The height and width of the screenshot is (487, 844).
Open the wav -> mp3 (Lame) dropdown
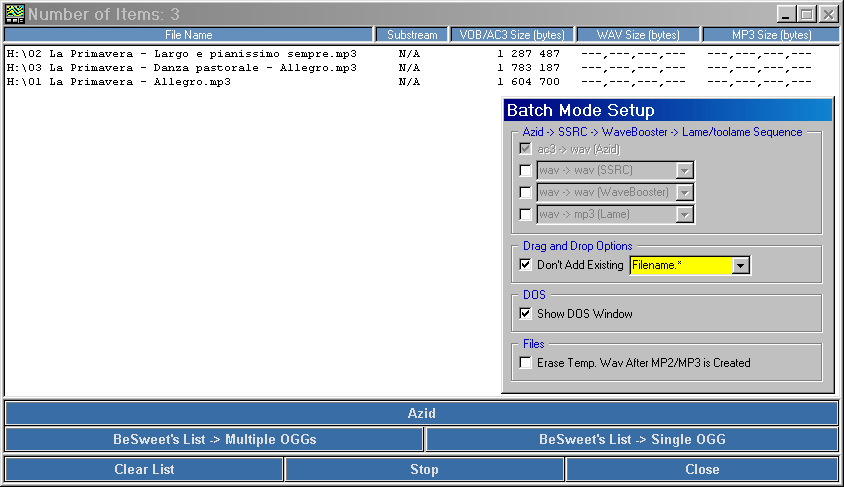point(684,214)
